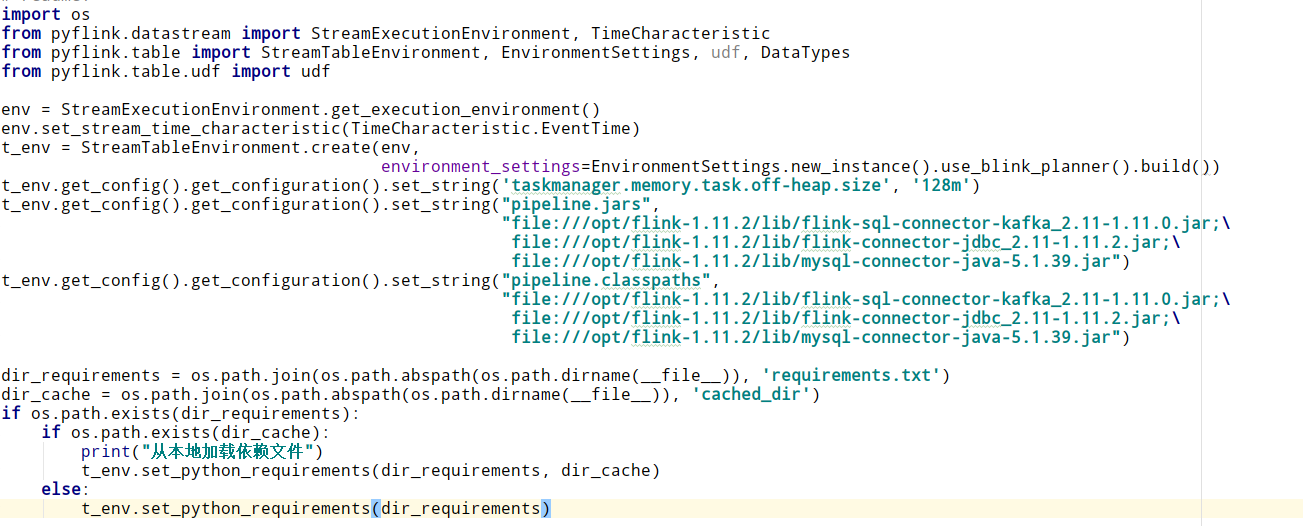The image size is (1303, 526).
Task: Click the else keyword
Action: point(60,489)
